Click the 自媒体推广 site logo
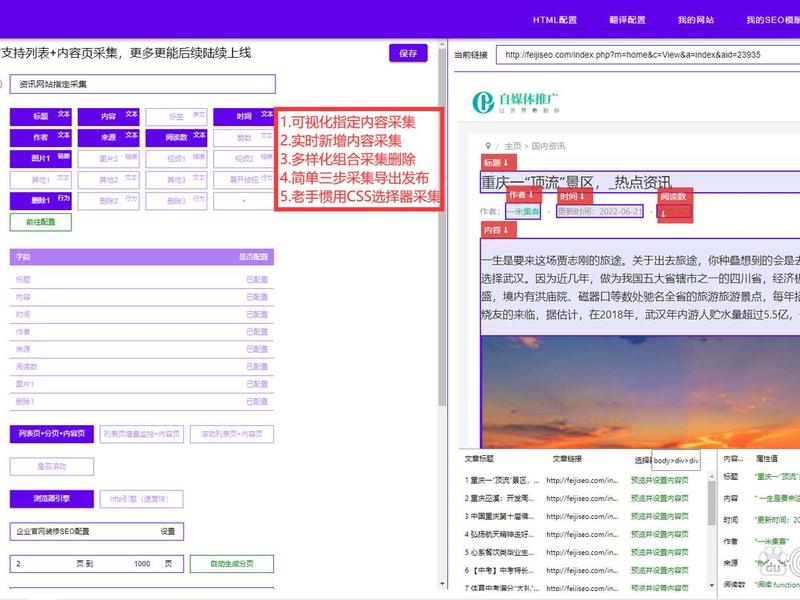Screen dimensions: 800x600 coord(515,102)
